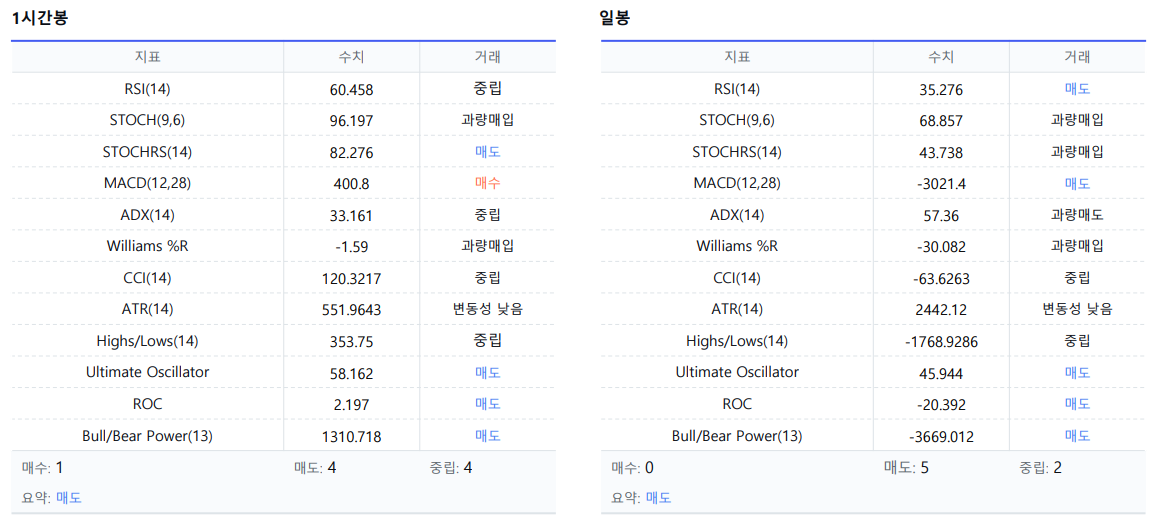Click the Highs/Lows(14) label in 1시간봉 table
Viewport: 1157px width, 525px height.
click(148, 341)
